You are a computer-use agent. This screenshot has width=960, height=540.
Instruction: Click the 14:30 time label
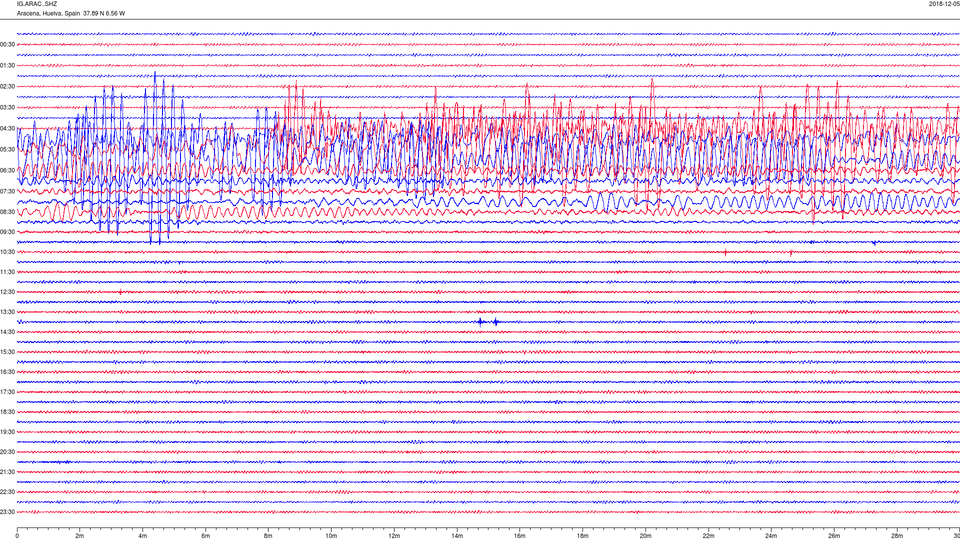click(x=7, y=332)
